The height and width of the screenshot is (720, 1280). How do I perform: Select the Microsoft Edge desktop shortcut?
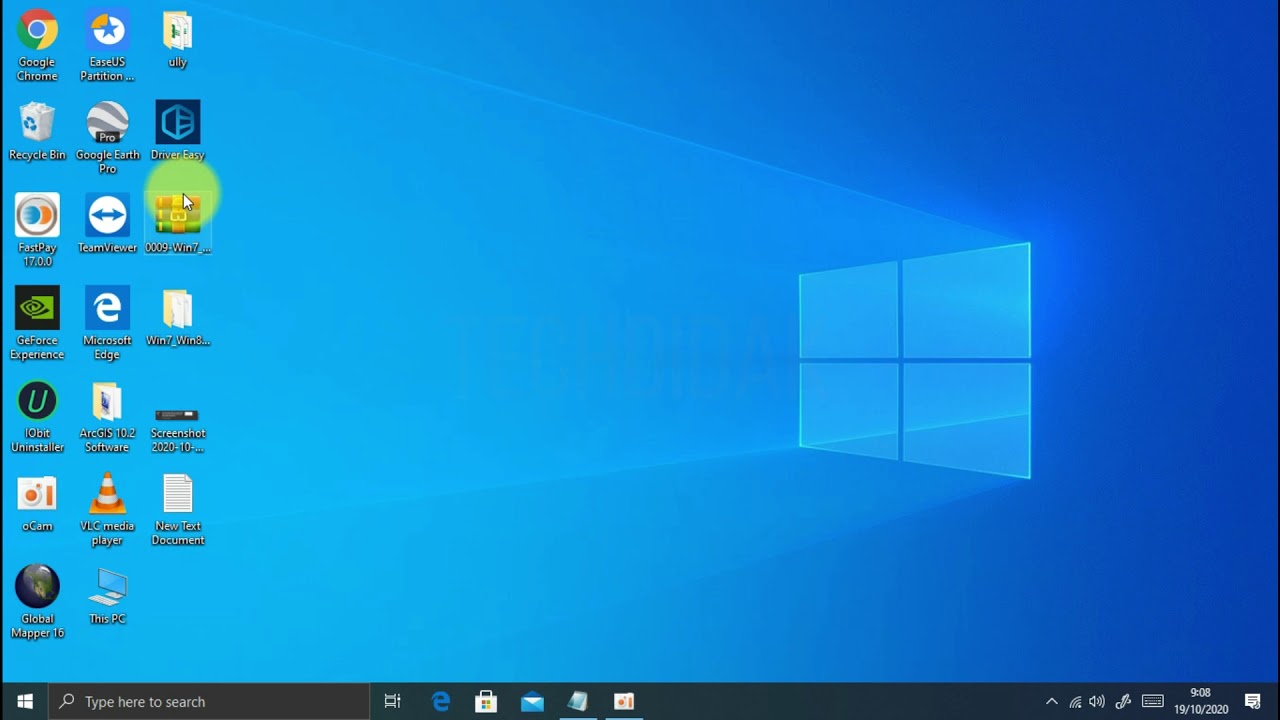click(107, 324)
